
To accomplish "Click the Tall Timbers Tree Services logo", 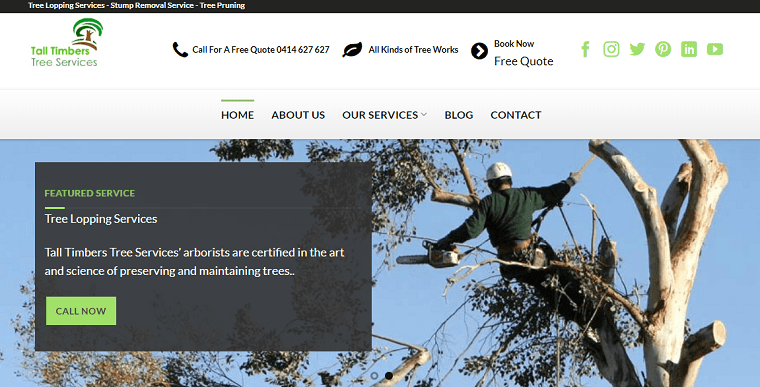I will click(x=66, y=43).
